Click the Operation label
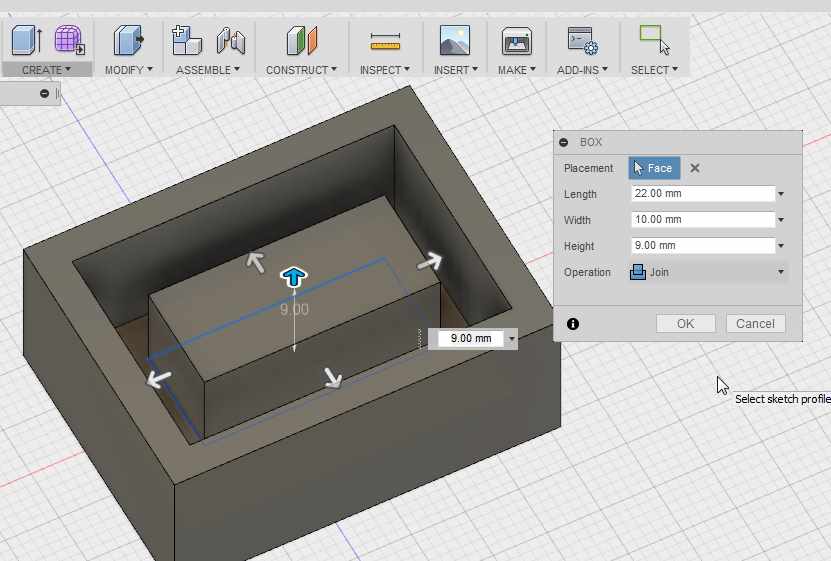Viewport: 831px width, 561px height. [x=587, y=272]
